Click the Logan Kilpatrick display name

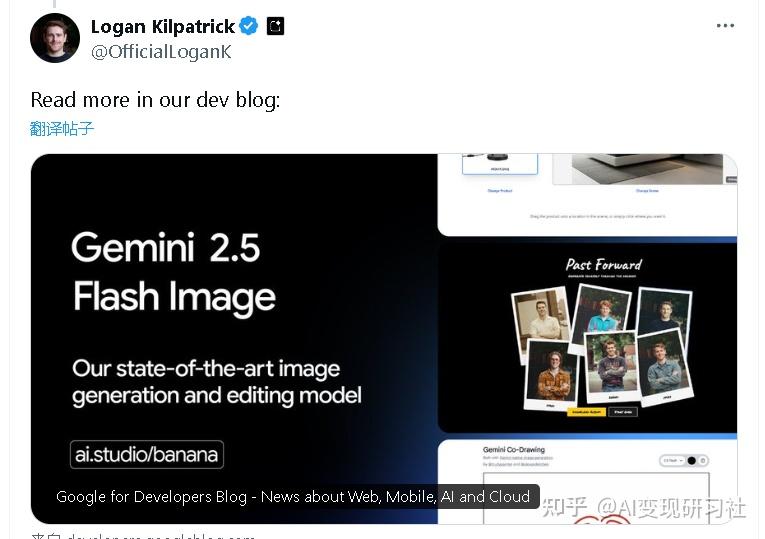162,26
